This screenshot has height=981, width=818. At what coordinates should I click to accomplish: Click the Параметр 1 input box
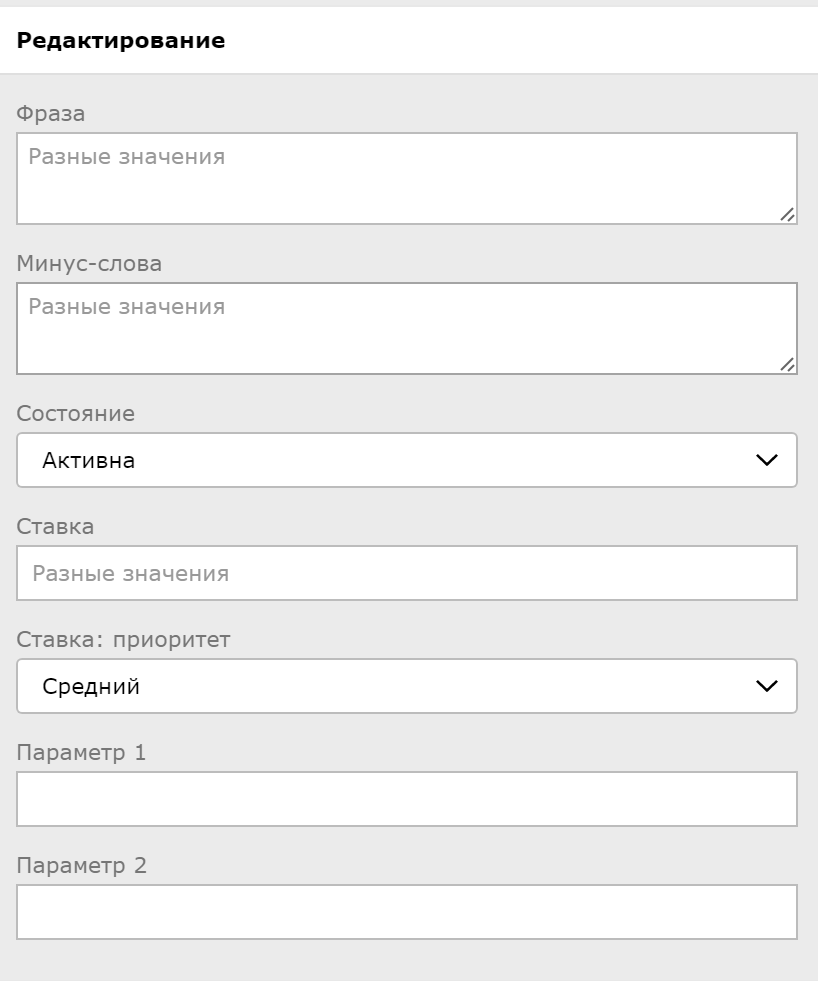pos(406,799)
